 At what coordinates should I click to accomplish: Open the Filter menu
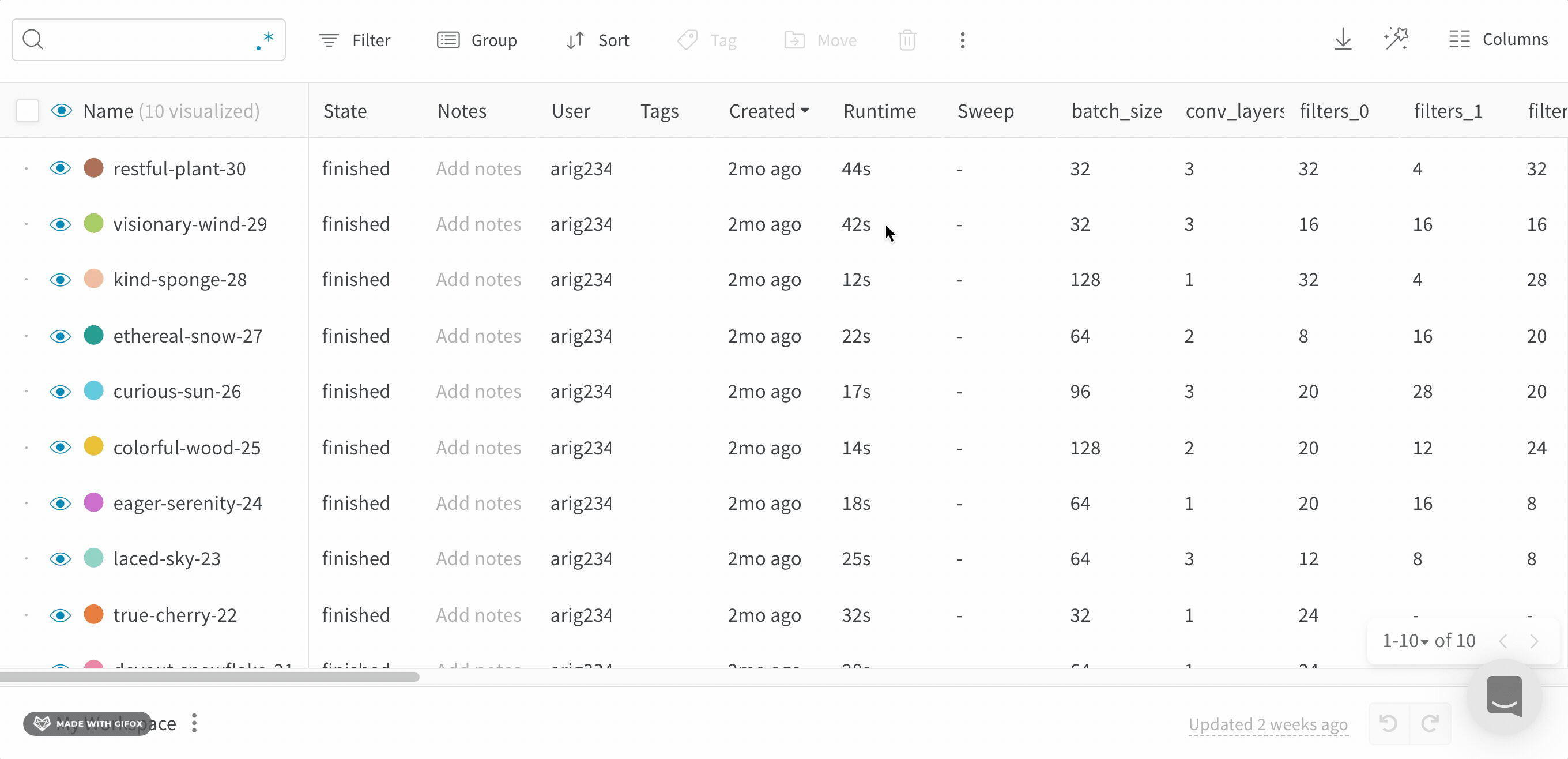pos(355,40)
